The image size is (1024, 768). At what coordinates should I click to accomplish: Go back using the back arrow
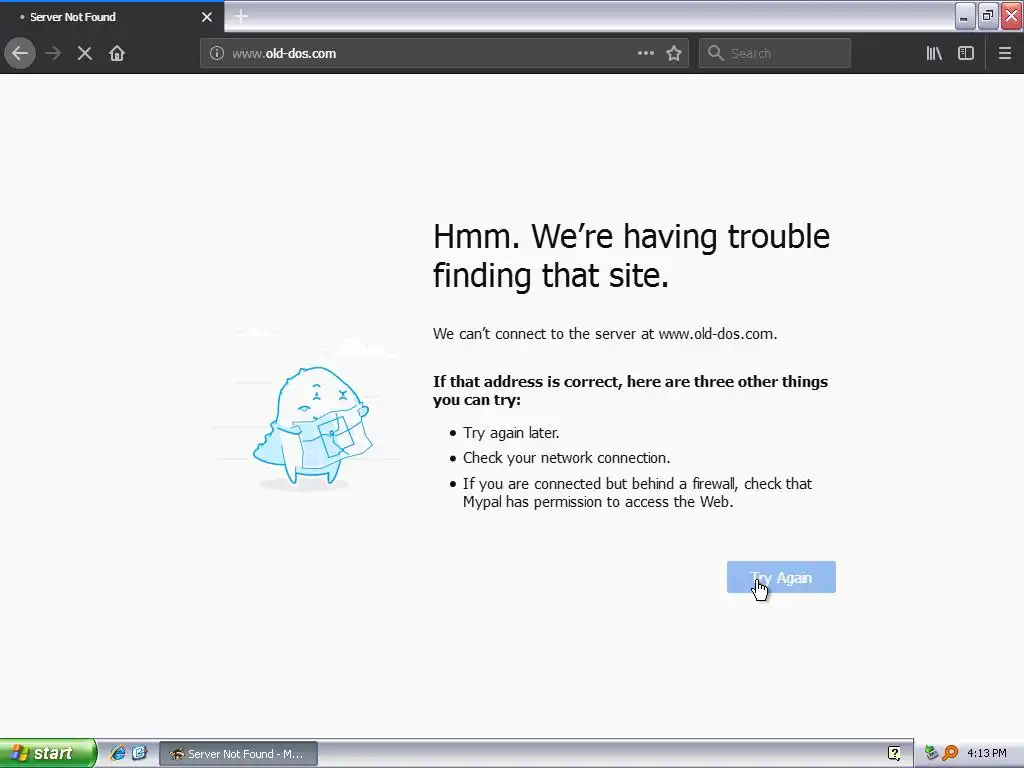pyautogui.click(x=20, y=53)
